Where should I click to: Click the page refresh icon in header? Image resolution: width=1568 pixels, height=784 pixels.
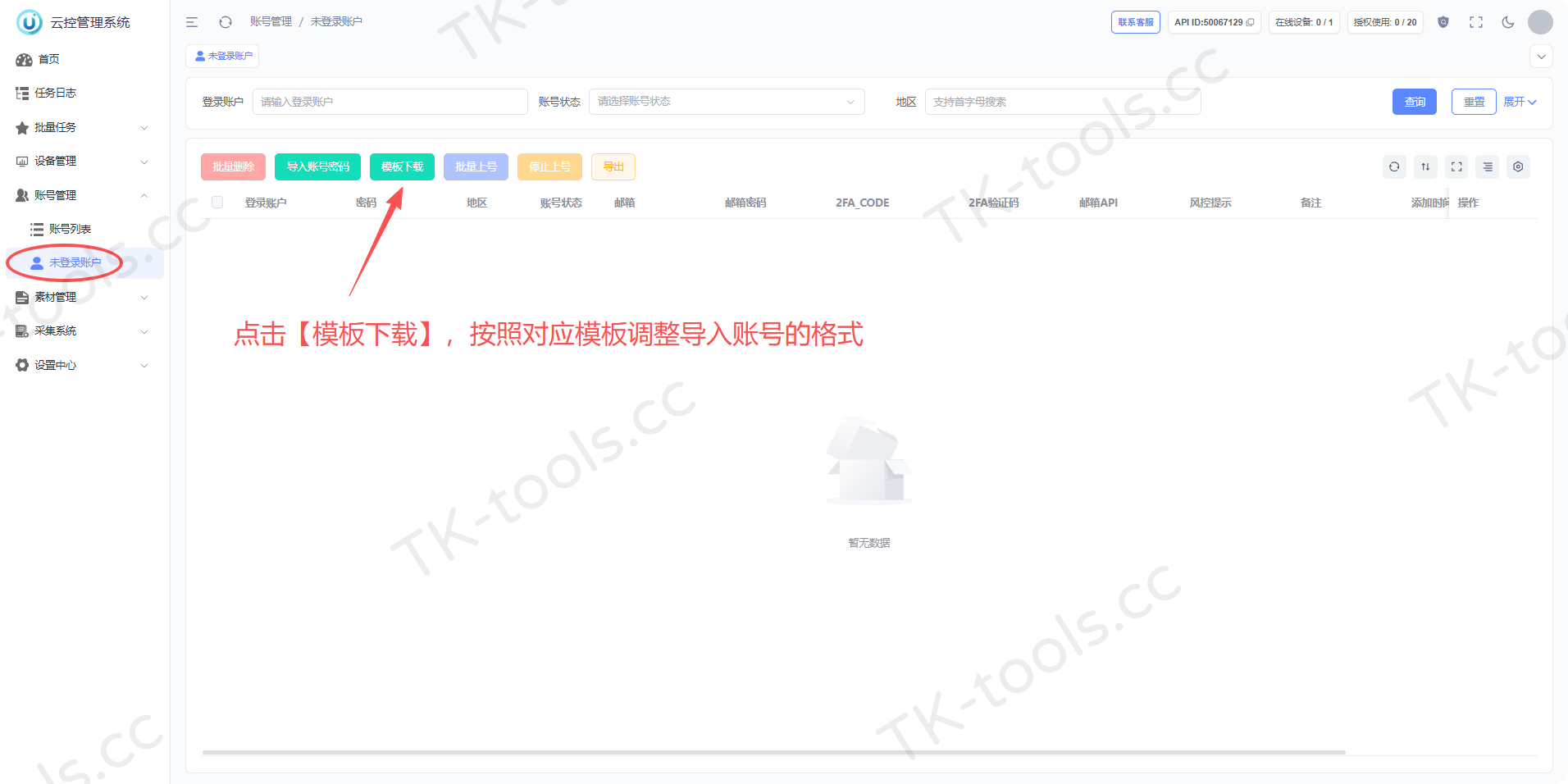pyautogui.click(x=226, y=22)
